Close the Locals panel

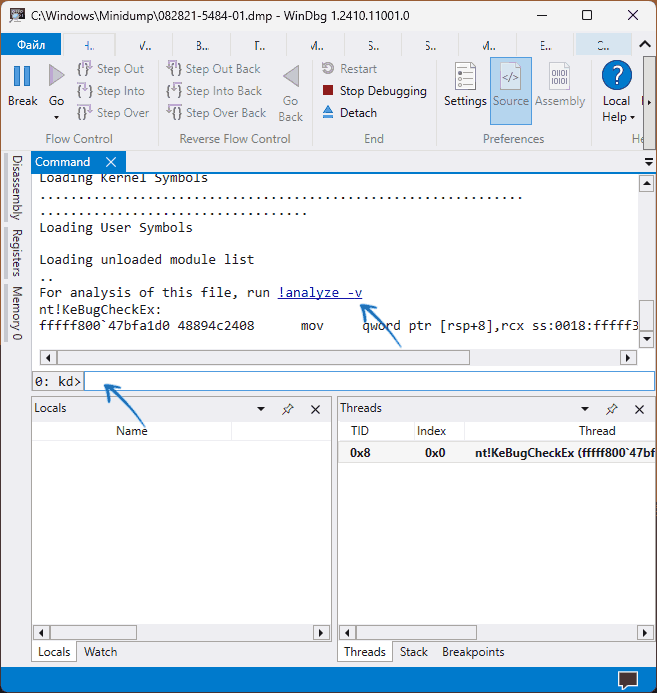point(315,409)
